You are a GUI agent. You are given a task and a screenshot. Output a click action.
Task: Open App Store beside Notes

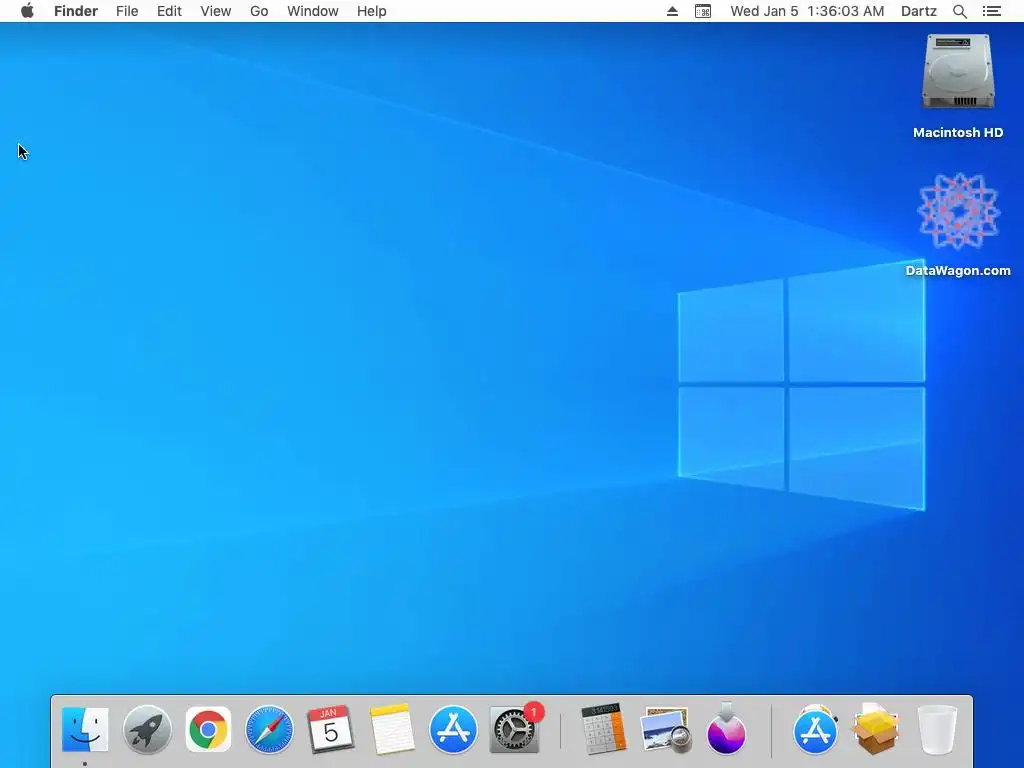tap(453, 729)
